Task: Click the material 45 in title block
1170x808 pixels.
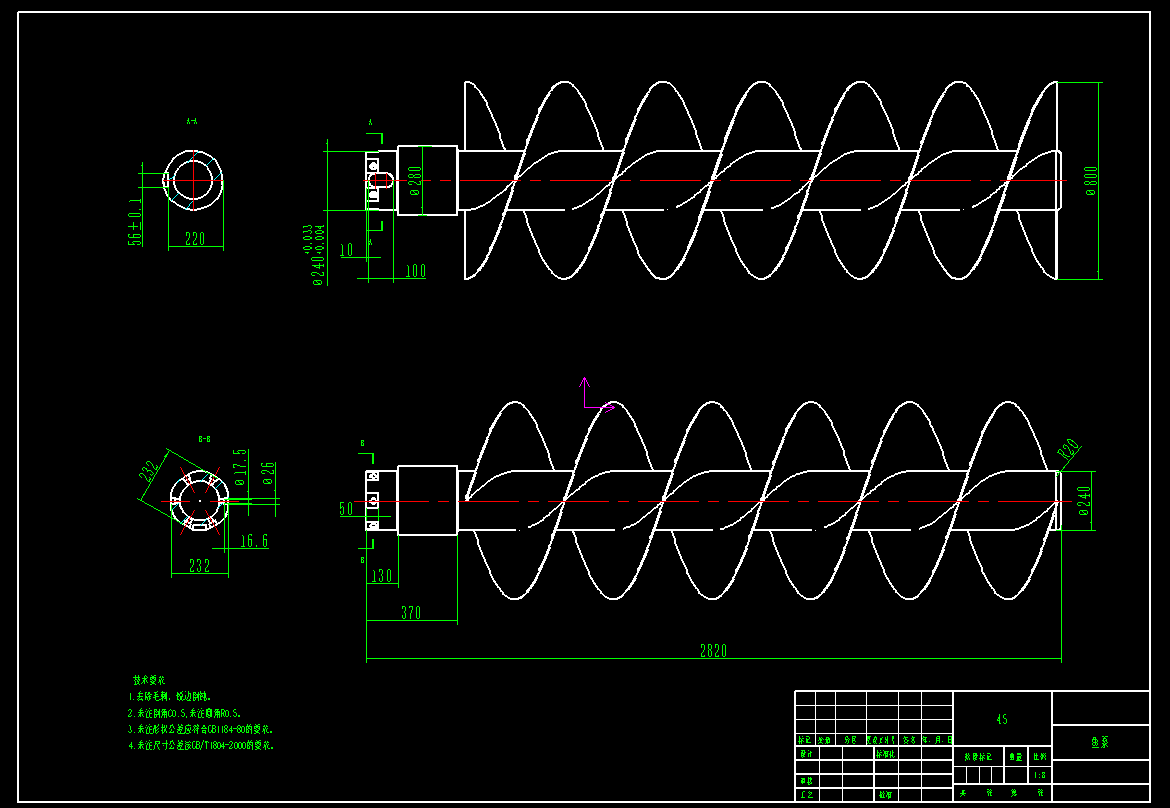Action: (x=1001, y=719)
